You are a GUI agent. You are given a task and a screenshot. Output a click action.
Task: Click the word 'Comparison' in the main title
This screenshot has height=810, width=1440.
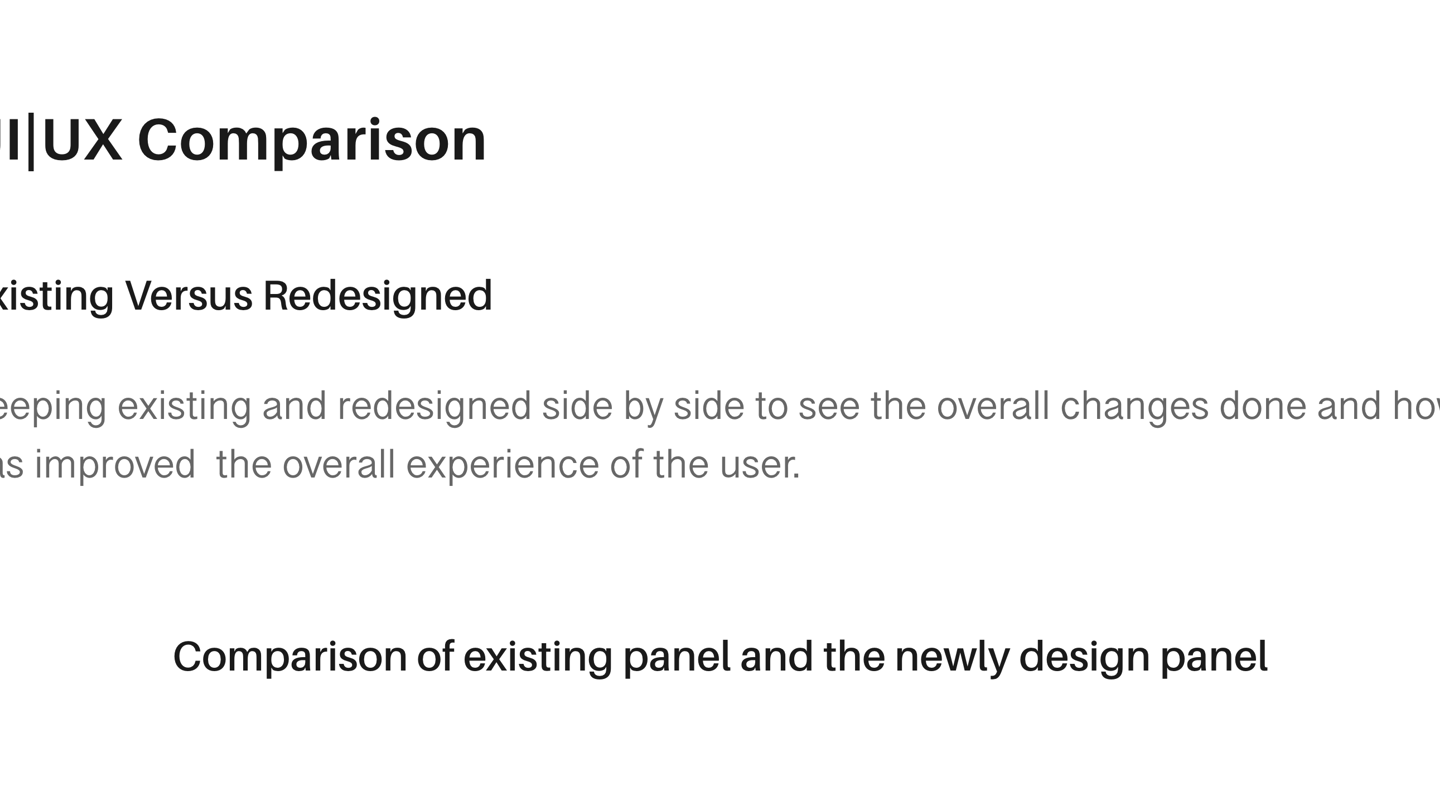coord(311,140)
